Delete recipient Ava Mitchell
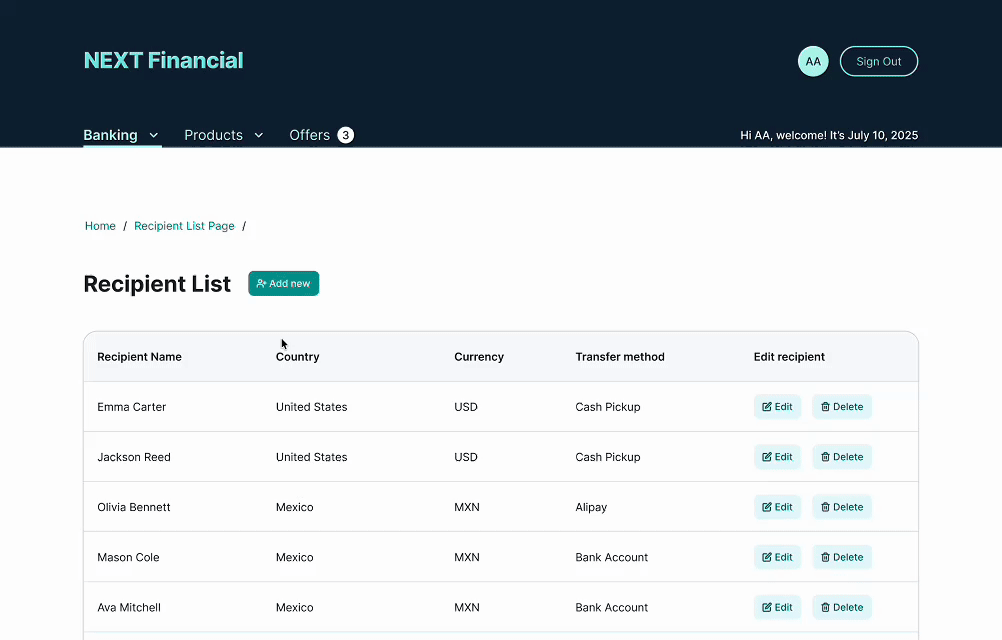 841,607
